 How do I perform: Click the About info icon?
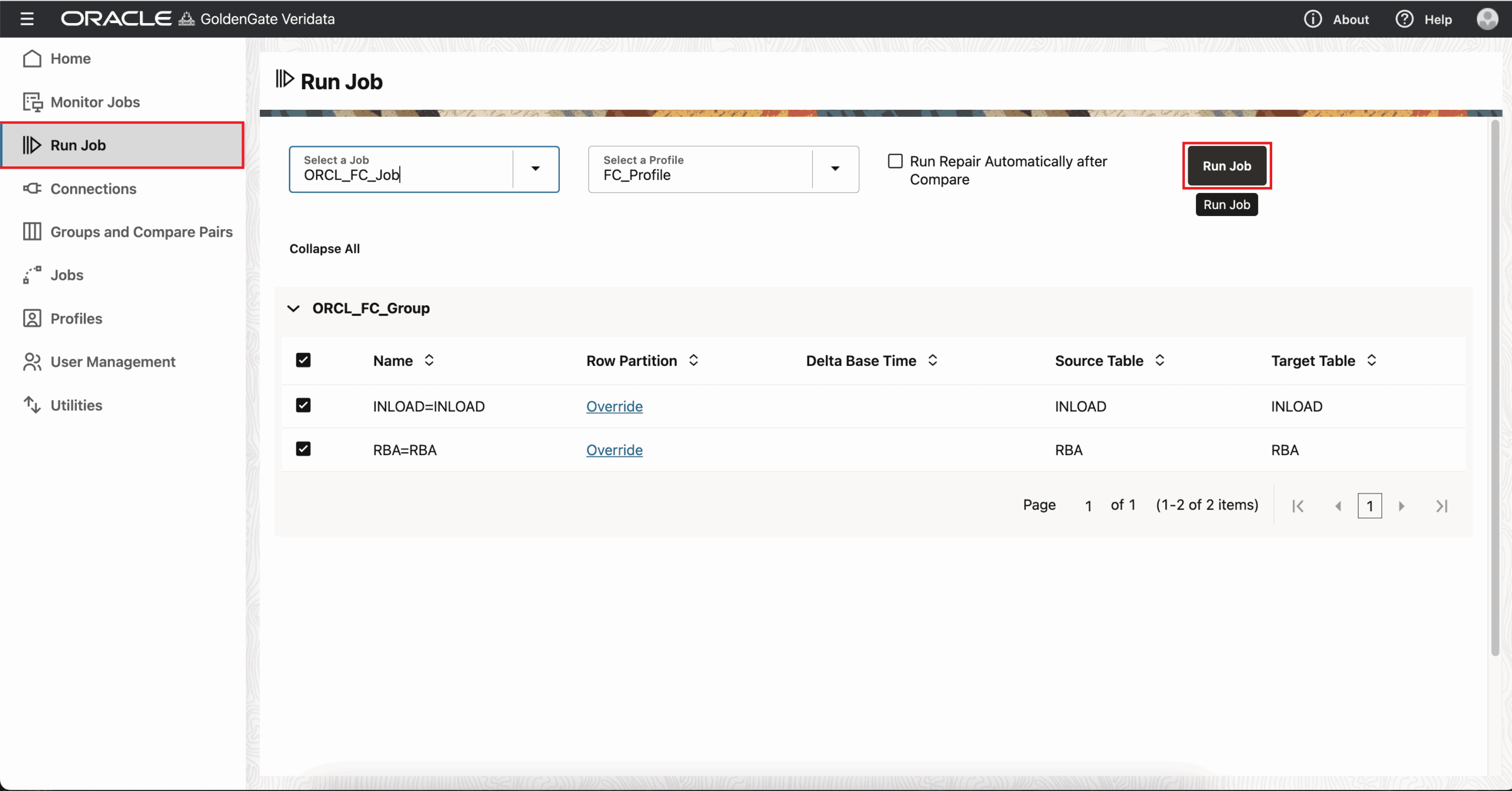point(1312,19)
